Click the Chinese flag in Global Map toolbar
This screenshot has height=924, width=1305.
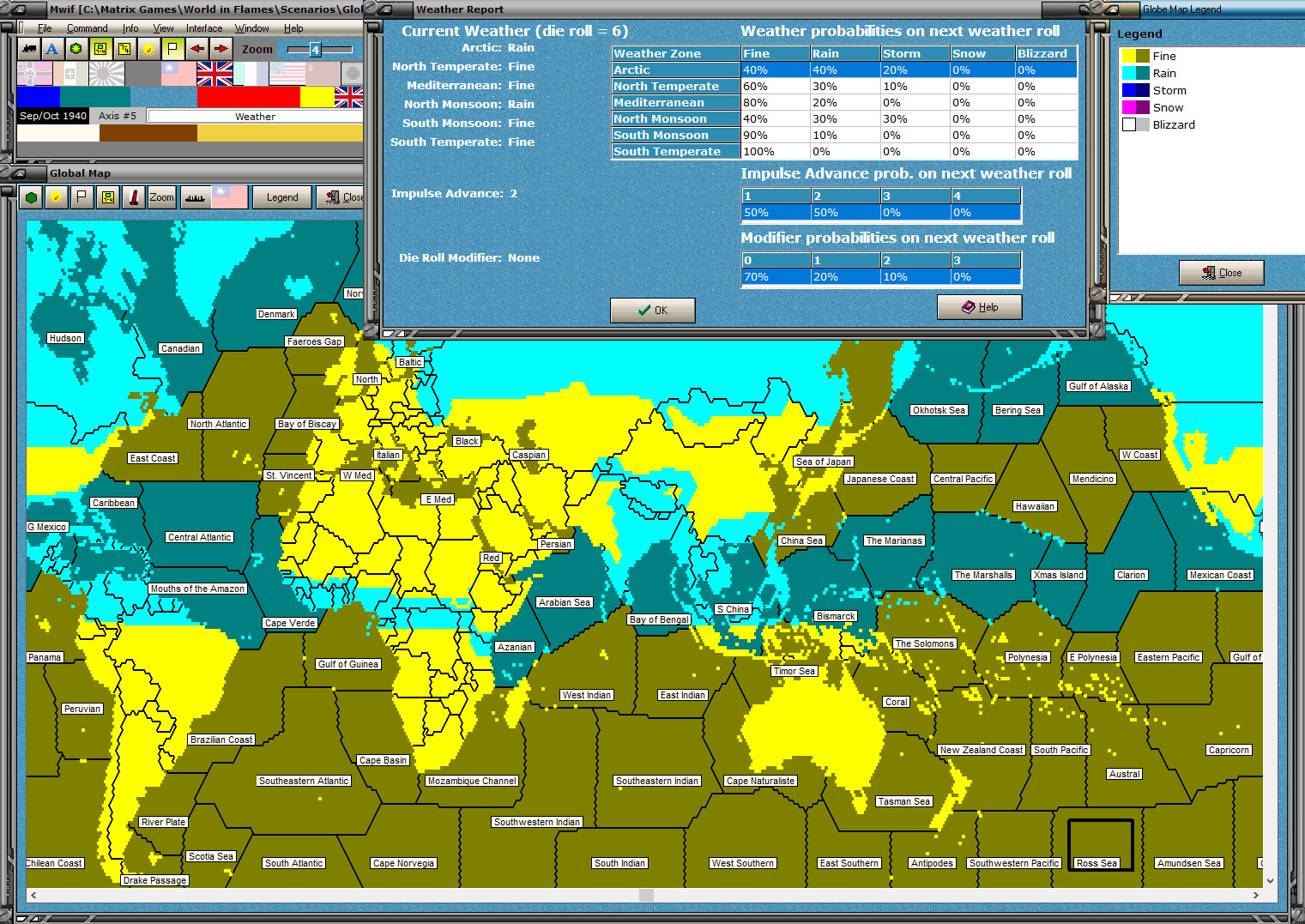click(230, 197)
